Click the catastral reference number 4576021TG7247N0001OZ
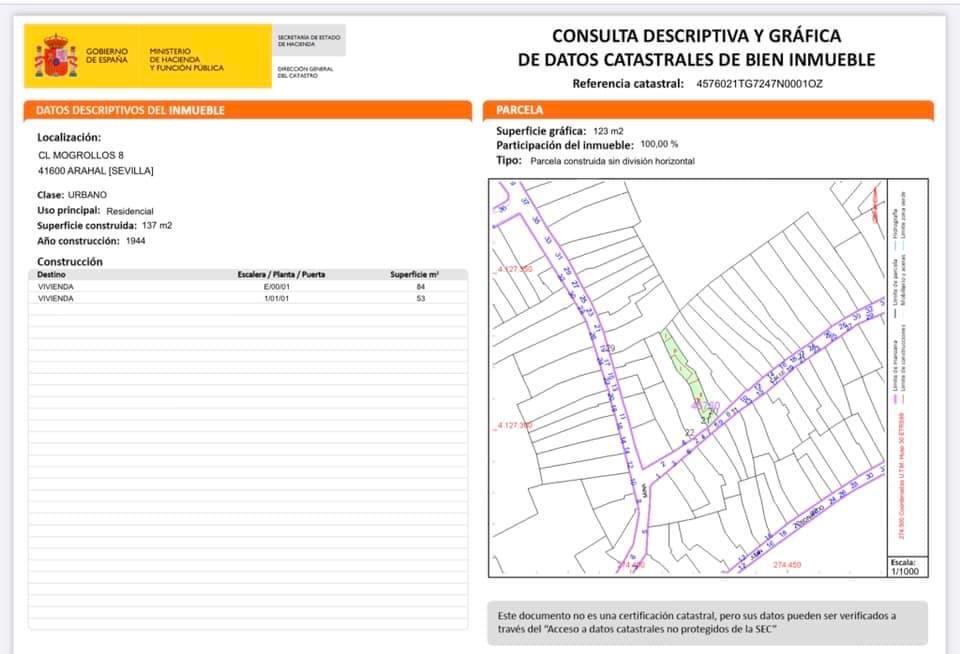 click(758, 84)
